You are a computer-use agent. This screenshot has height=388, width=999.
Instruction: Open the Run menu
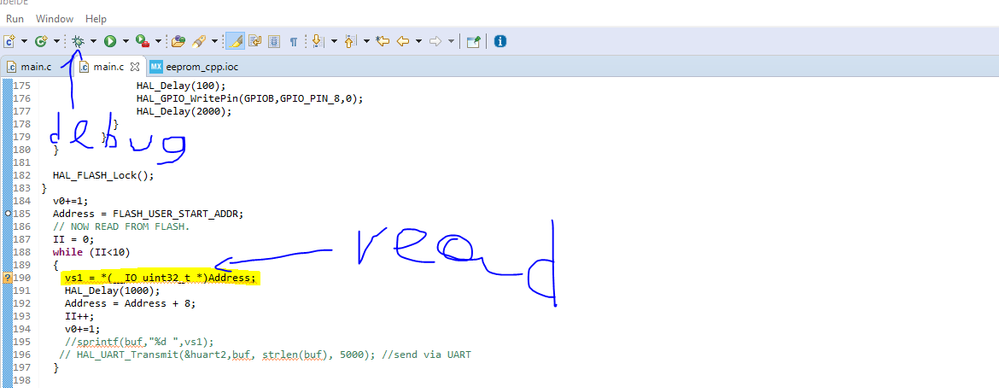[x=15, y=19]
